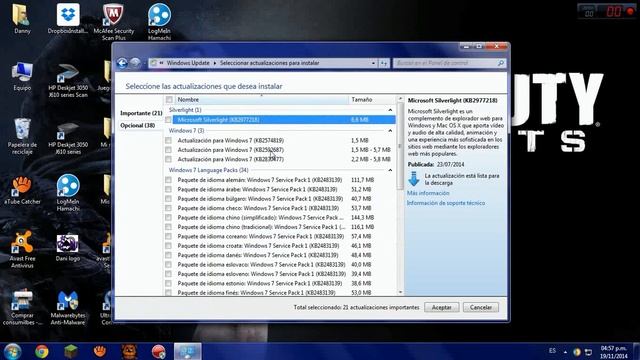640x360 pixels.
Task: Check the Windows 7 update sized 2,2 MB - 5,8 MB
Action: pyautogui.click(x=168, y=159)
